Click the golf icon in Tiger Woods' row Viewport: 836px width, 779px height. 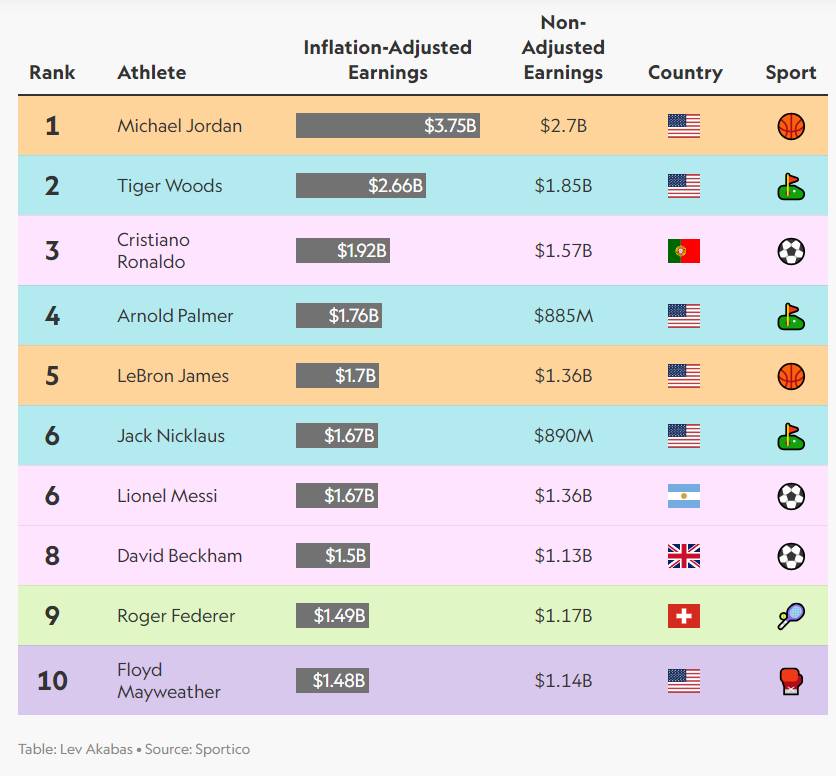(791, 186)
